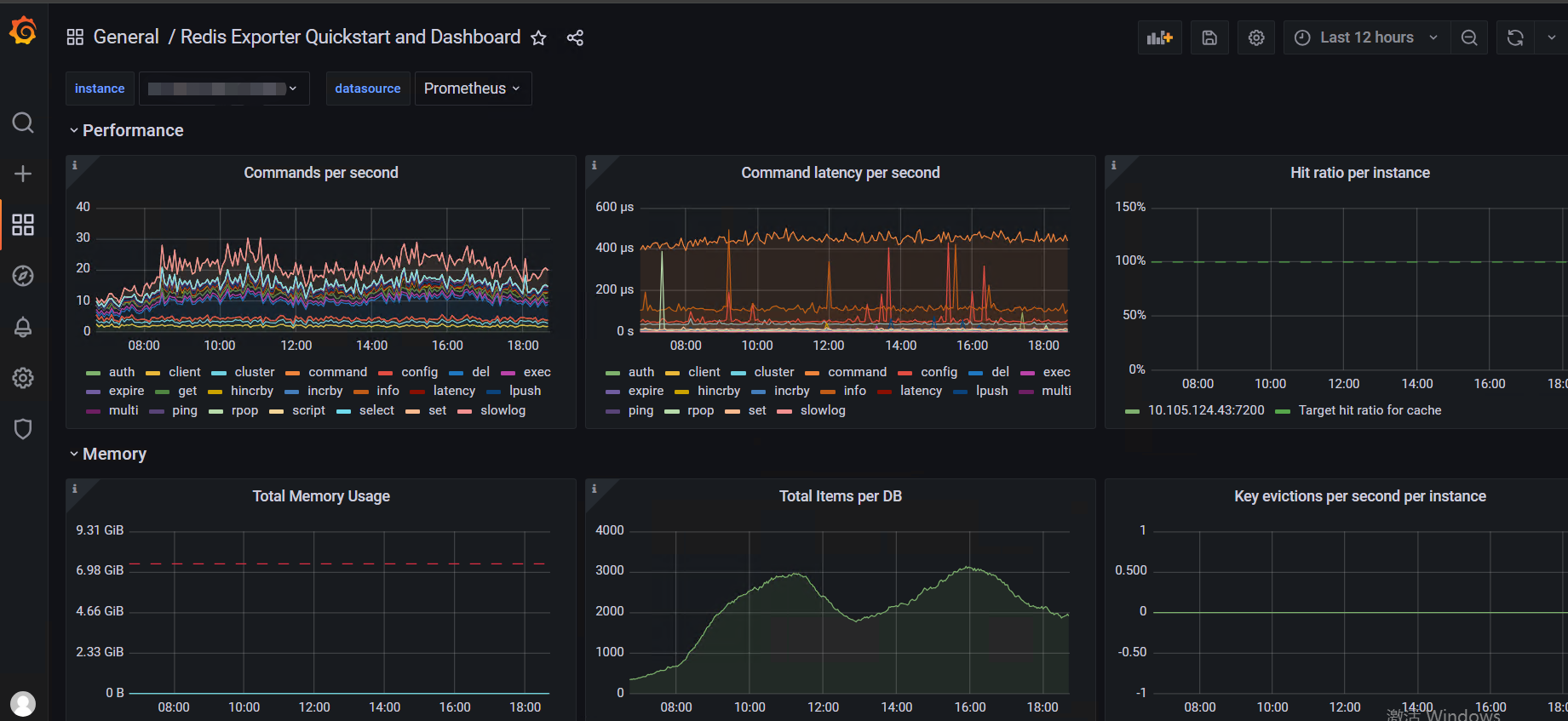Open the Commands per second panel title menu
The height and width of the screenshot is (721, 1568).
point(321,173)
